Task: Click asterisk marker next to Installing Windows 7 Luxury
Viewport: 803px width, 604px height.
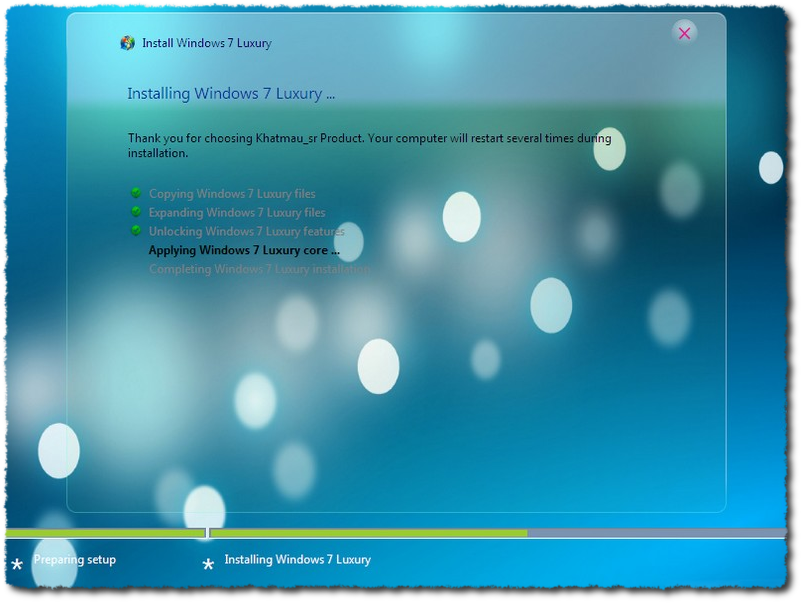Action: [x=208, y=565]
